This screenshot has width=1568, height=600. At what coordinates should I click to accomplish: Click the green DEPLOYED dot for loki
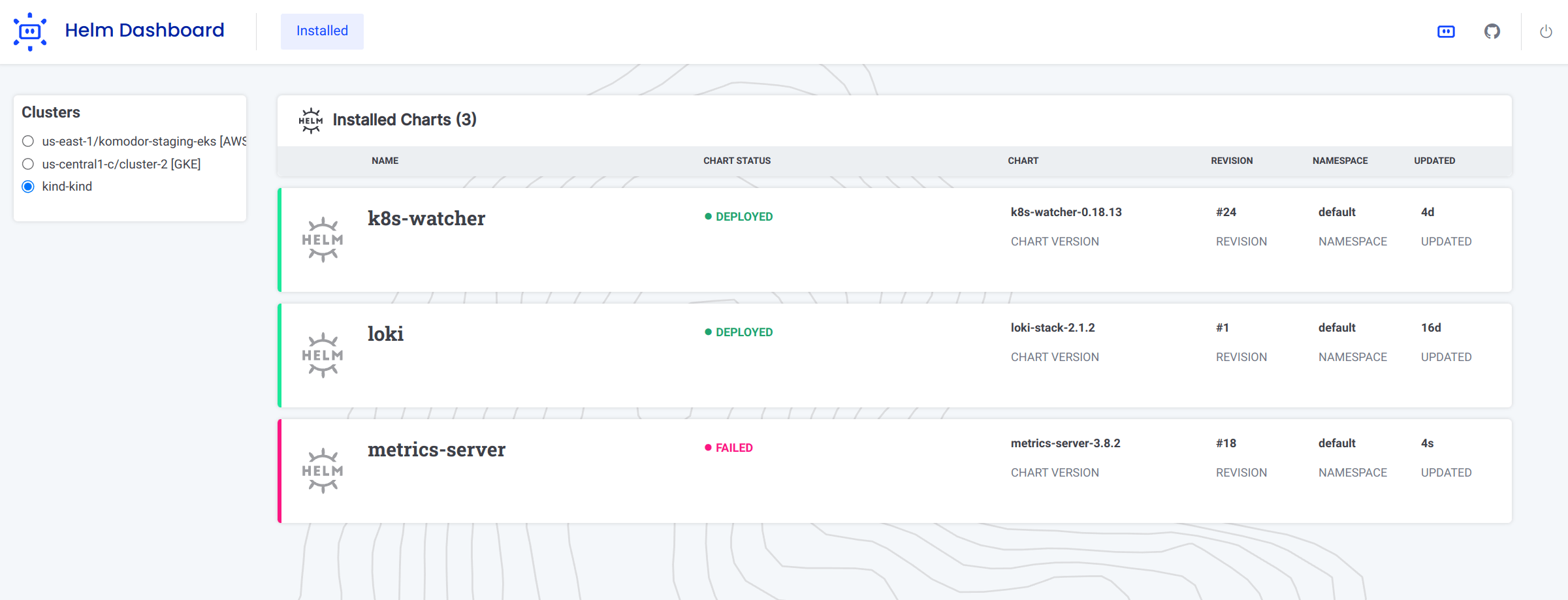click(x=708, y=332)
